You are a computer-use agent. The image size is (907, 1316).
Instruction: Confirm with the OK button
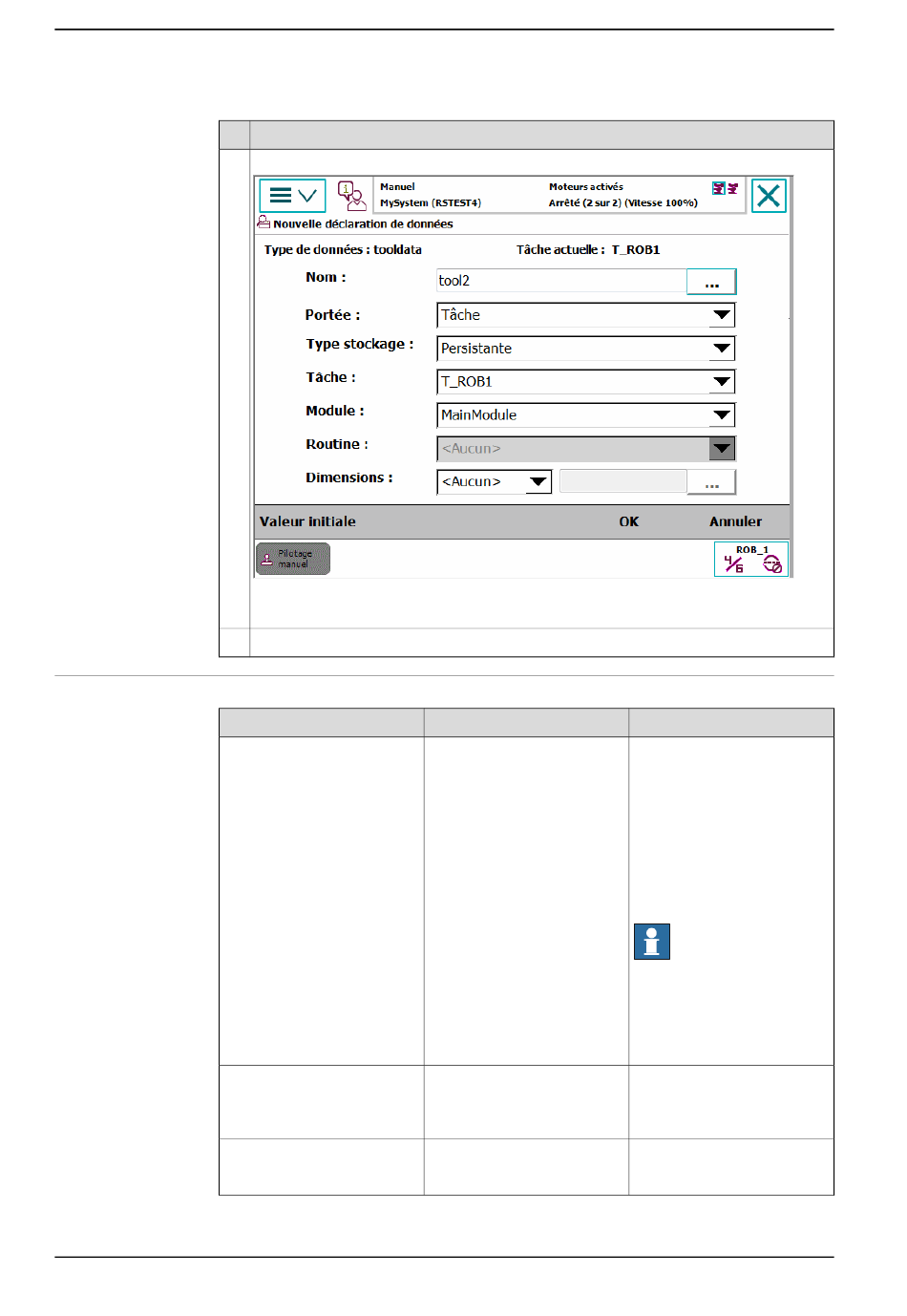pos(628,521)
